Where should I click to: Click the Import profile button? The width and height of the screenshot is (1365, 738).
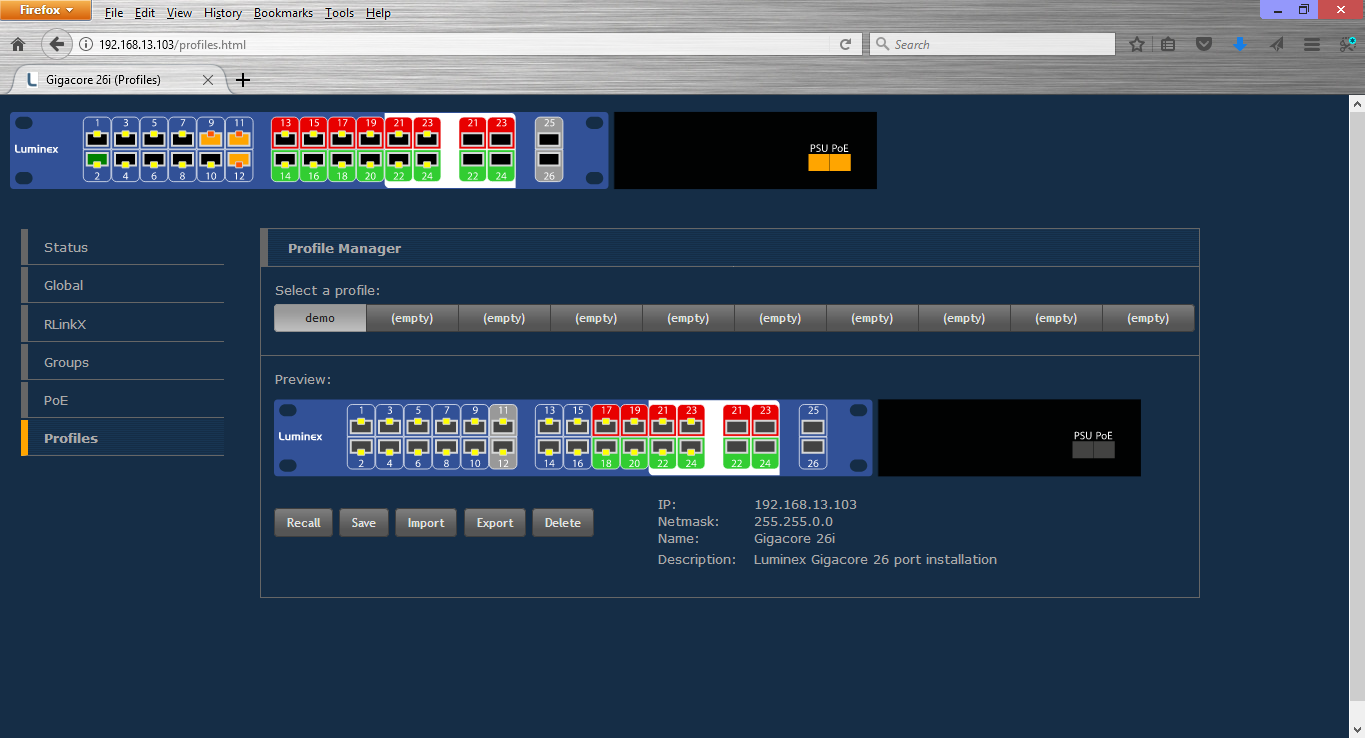click(426, 523)
